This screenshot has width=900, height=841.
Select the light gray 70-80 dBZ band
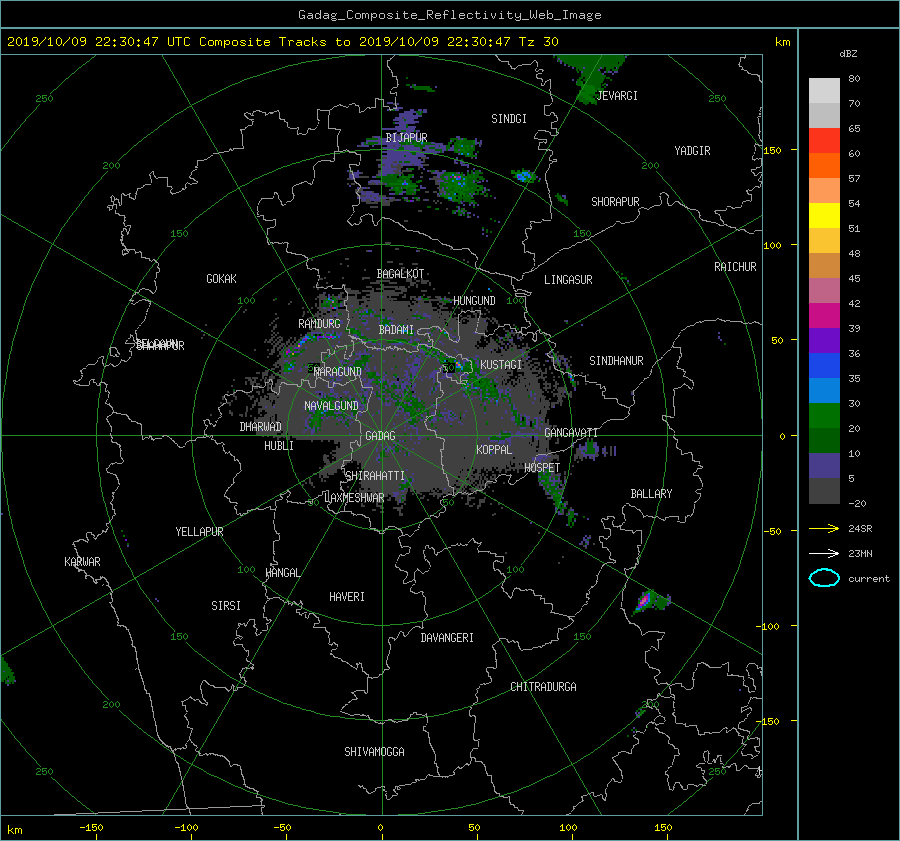pos(824,91)
